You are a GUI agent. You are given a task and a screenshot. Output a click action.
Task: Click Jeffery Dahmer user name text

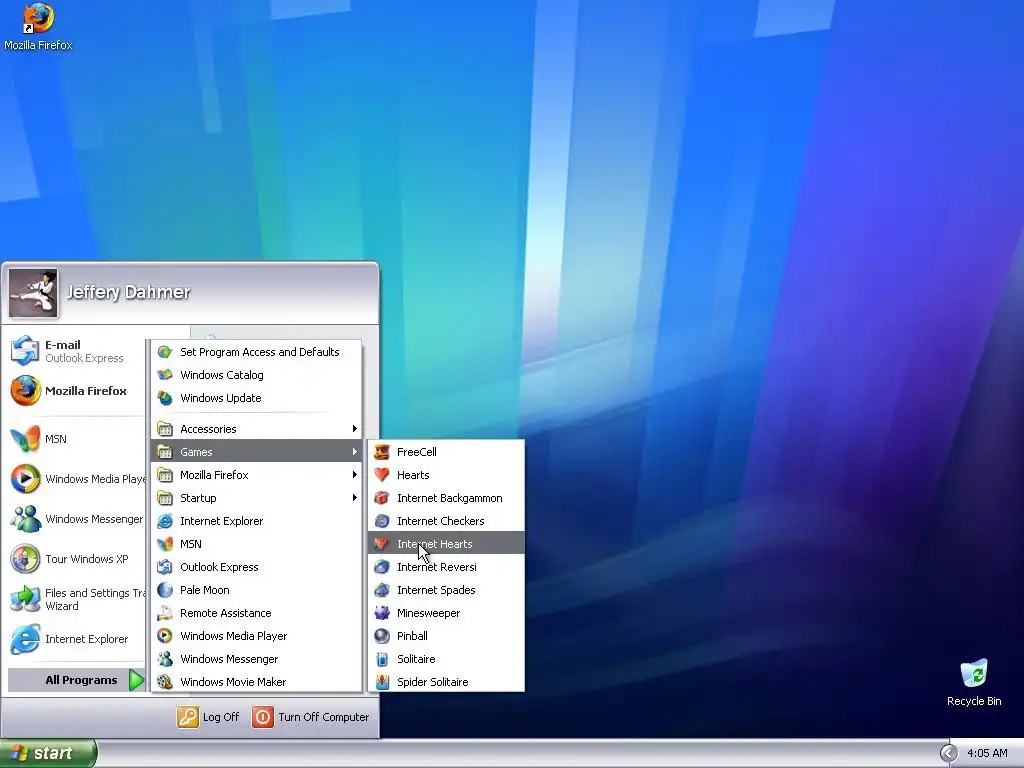(128, 292)
